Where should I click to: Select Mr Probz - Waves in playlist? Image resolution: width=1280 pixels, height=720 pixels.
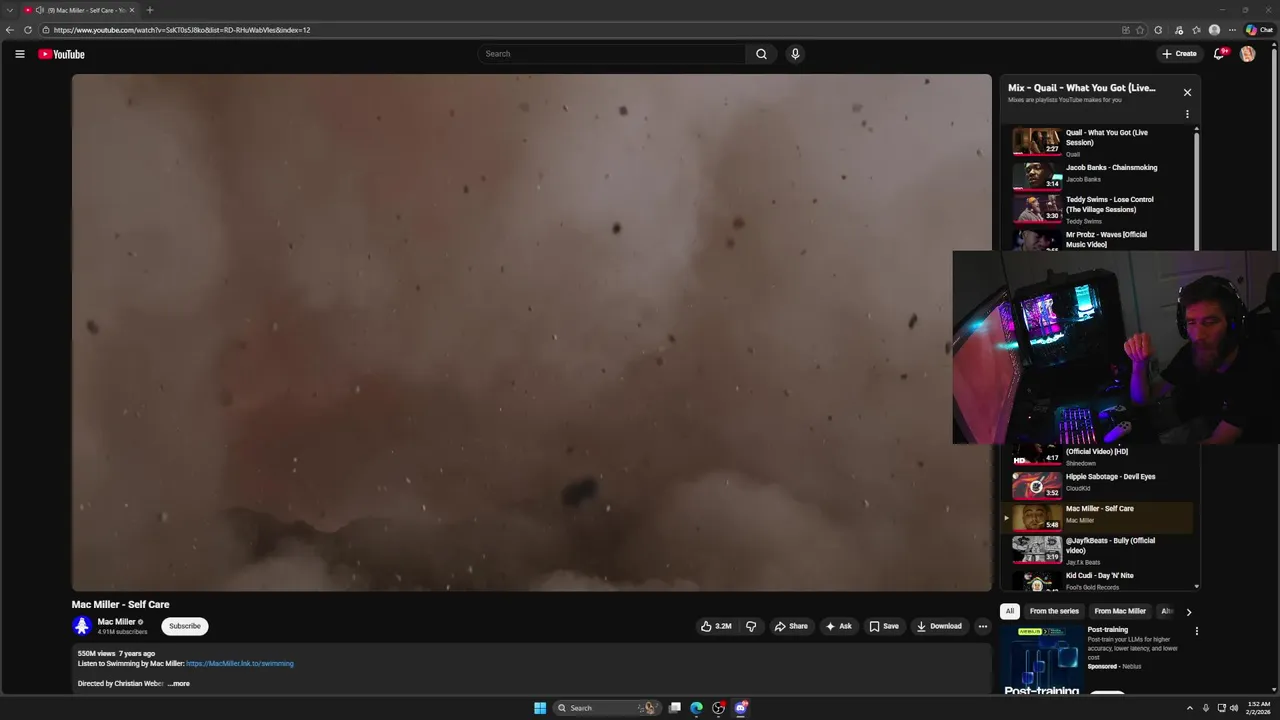[x=1098, y=240]
